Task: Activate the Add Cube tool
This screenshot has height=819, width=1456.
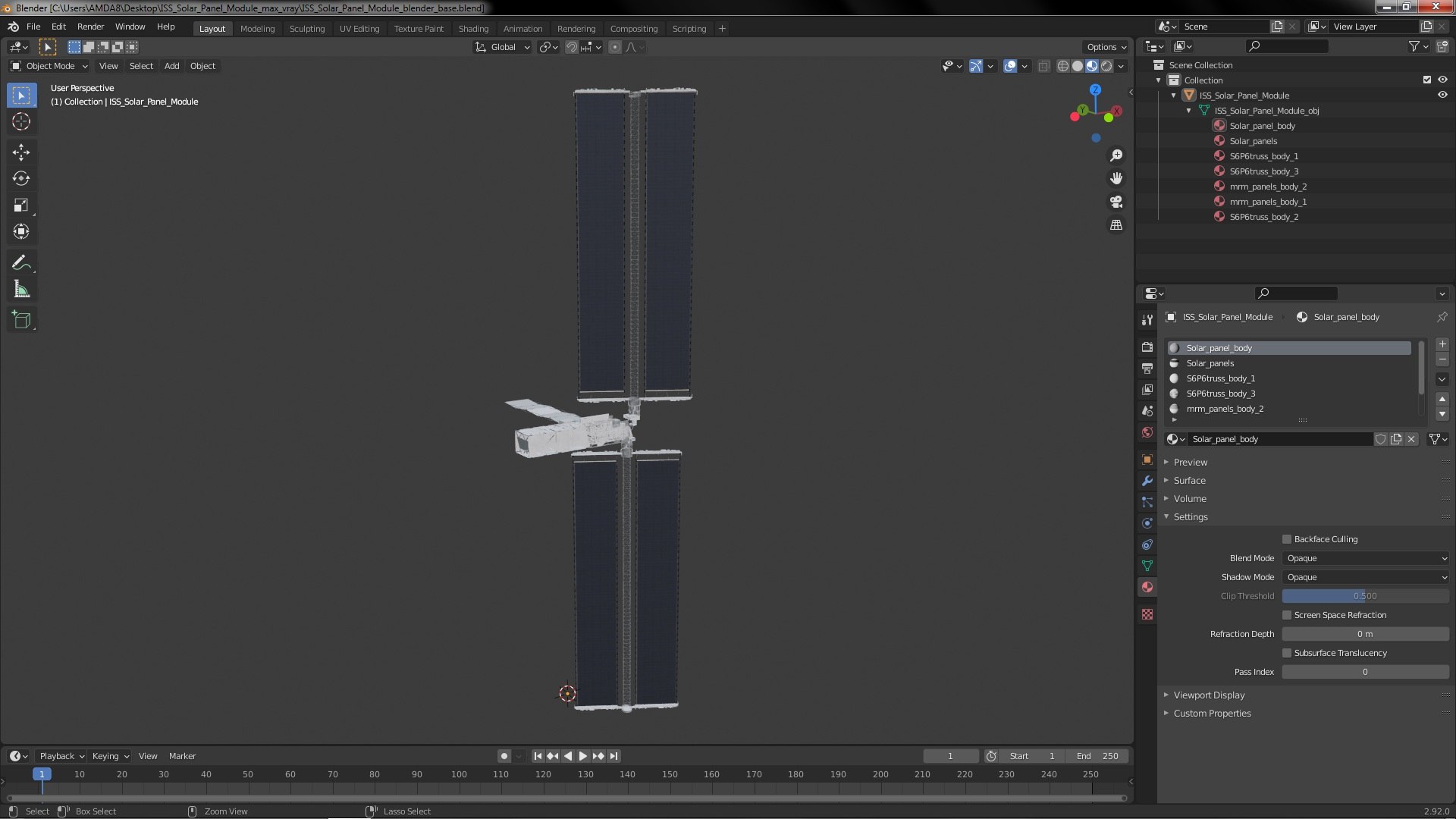Action: (x=21, y=320)
